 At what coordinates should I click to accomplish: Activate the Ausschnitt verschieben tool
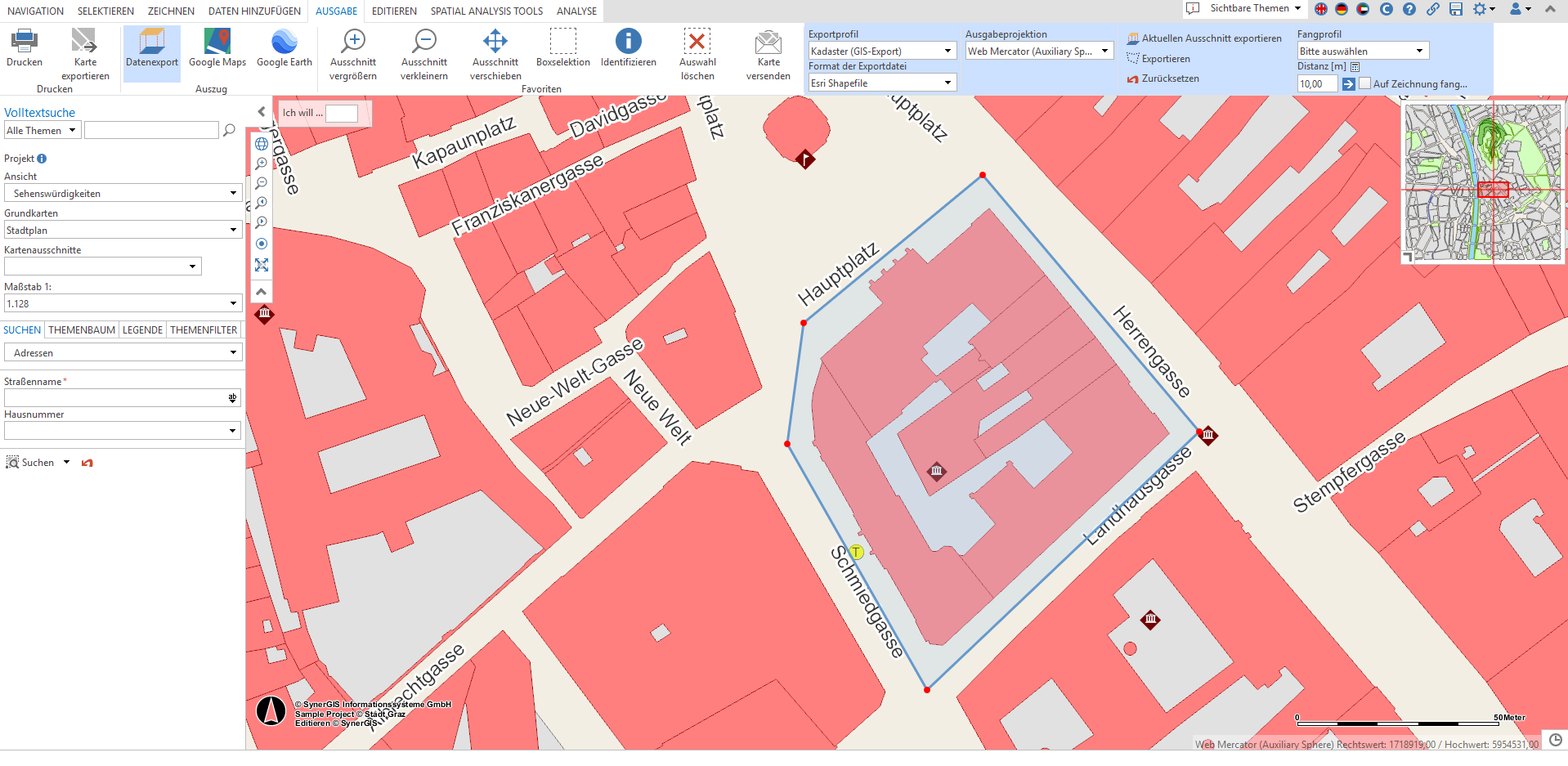pos(495,53)
